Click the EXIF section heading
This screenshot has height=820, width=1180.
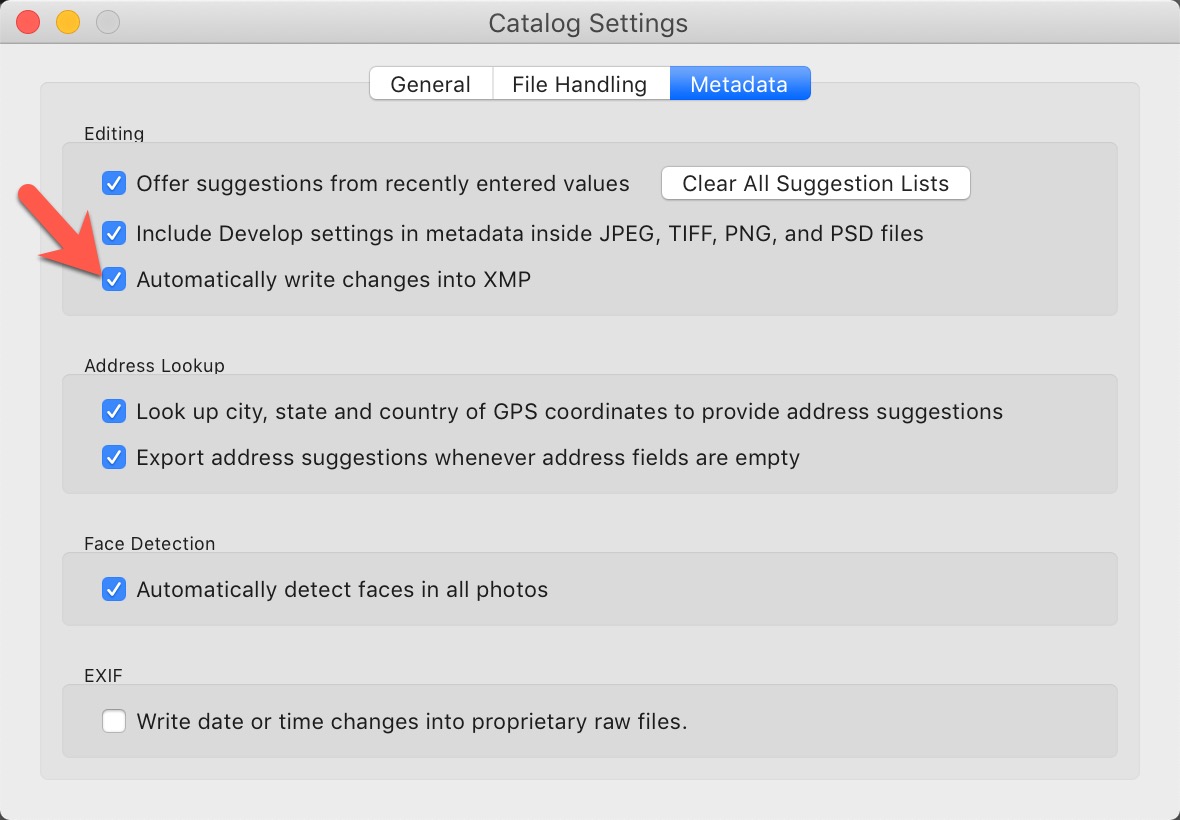(103, 675)
